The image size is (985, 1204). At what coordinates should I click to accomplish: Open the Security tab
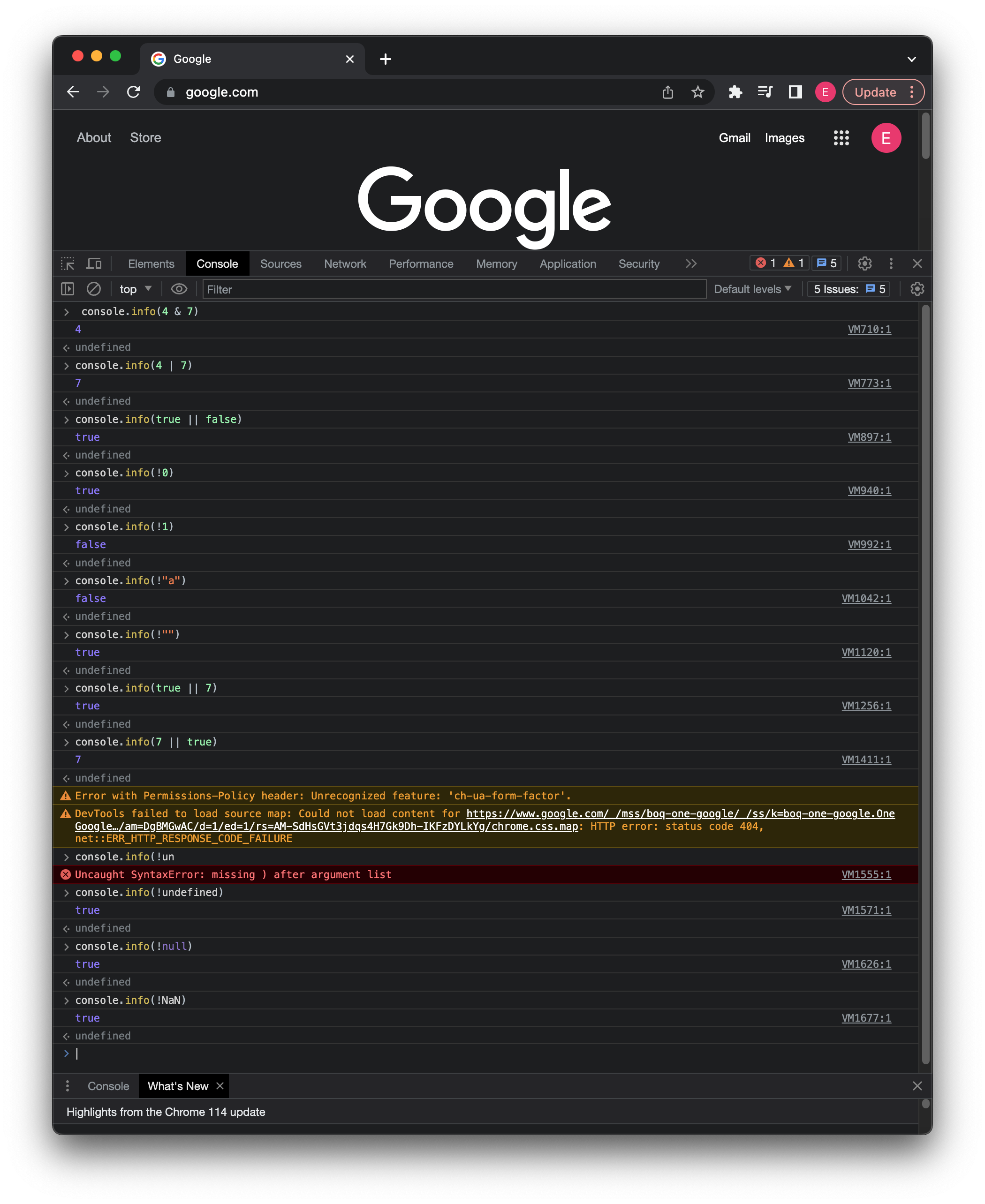tap(639, 263)
